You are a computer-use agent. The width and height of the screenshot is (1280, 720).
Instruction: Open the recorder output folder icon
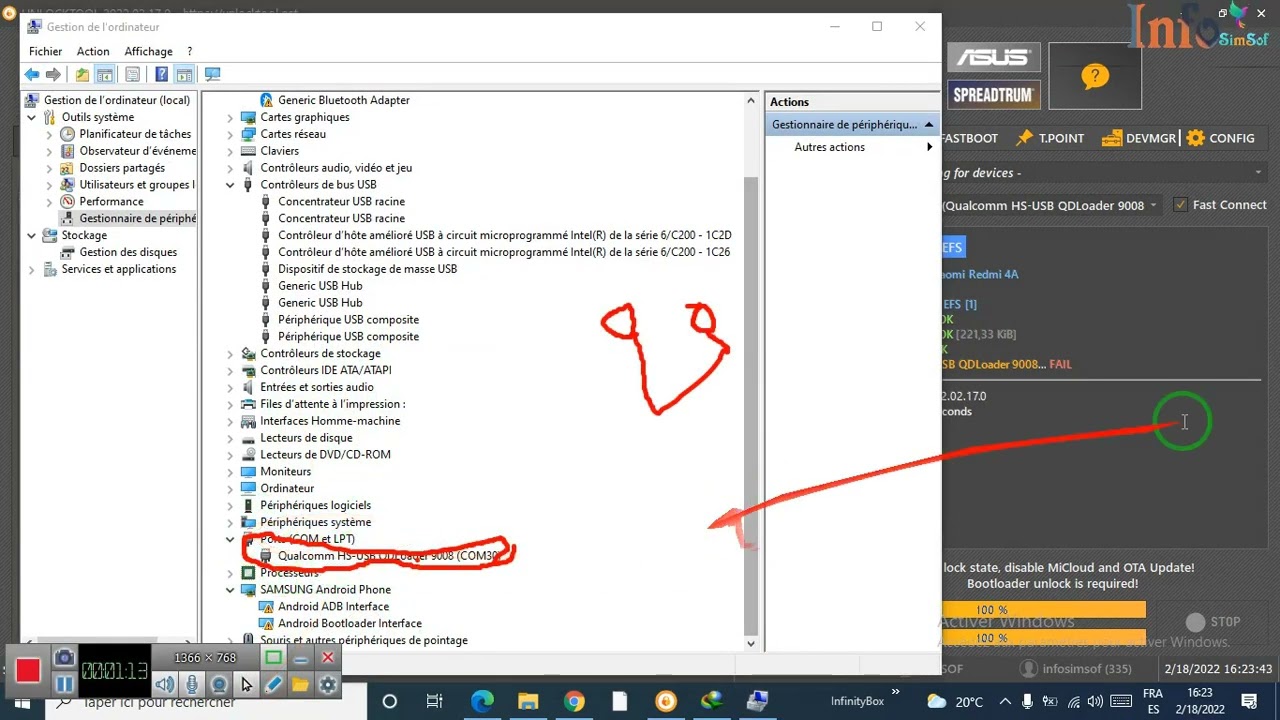(300, 684)
